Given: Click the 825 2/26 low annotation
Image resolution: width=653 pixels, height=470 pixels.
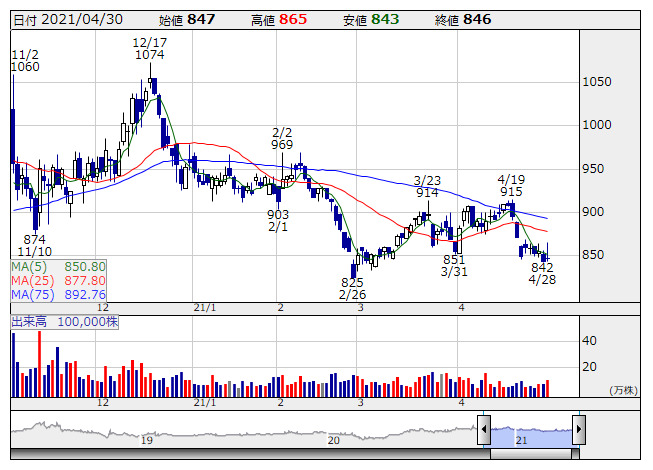Looking at the screenshot, I should click(x=352, y=288).
